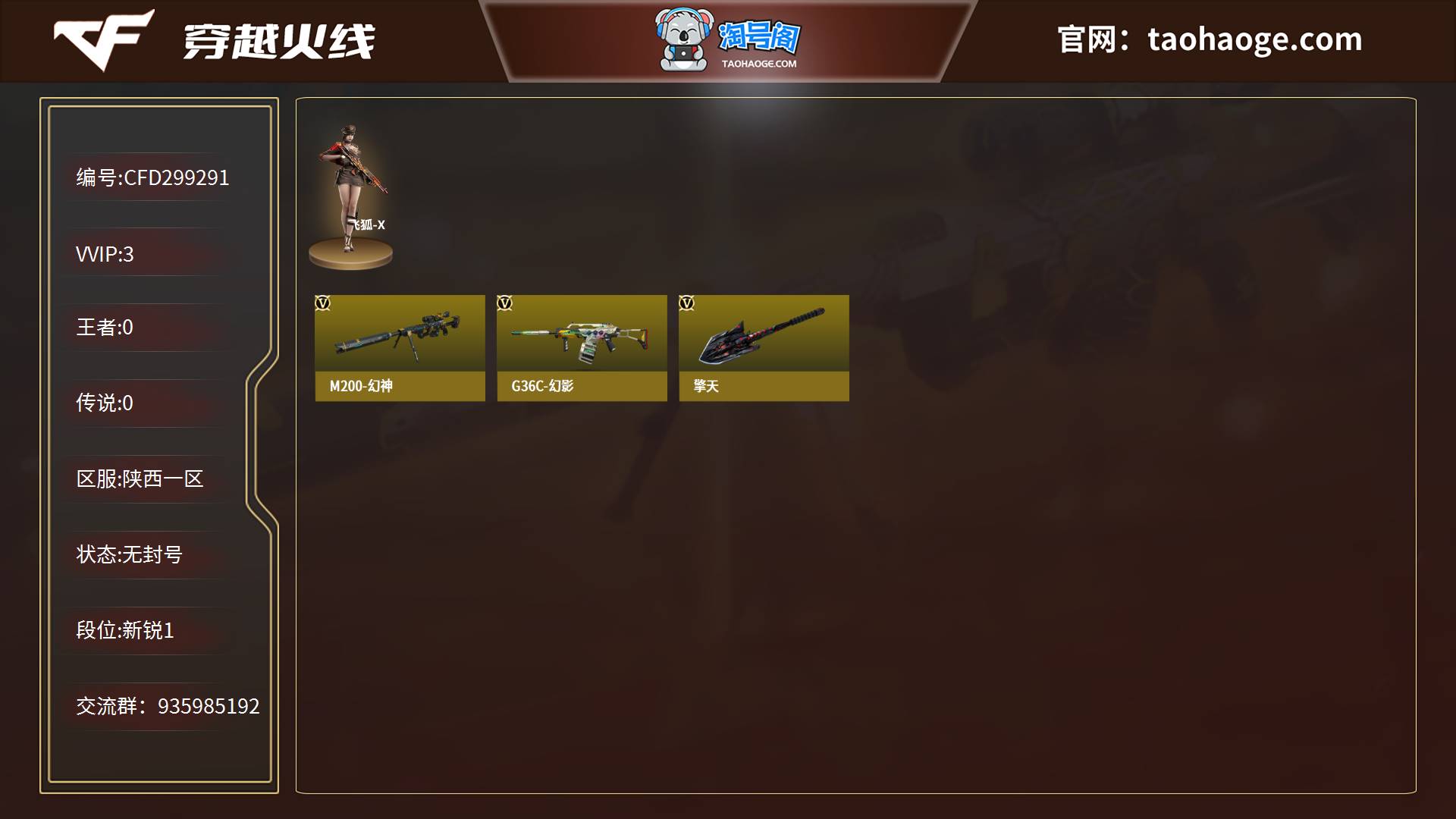1456x819 pixels.
Task: Select the 飞狐-X character figure
Action: pyautogui.click(x=351, y=196)
